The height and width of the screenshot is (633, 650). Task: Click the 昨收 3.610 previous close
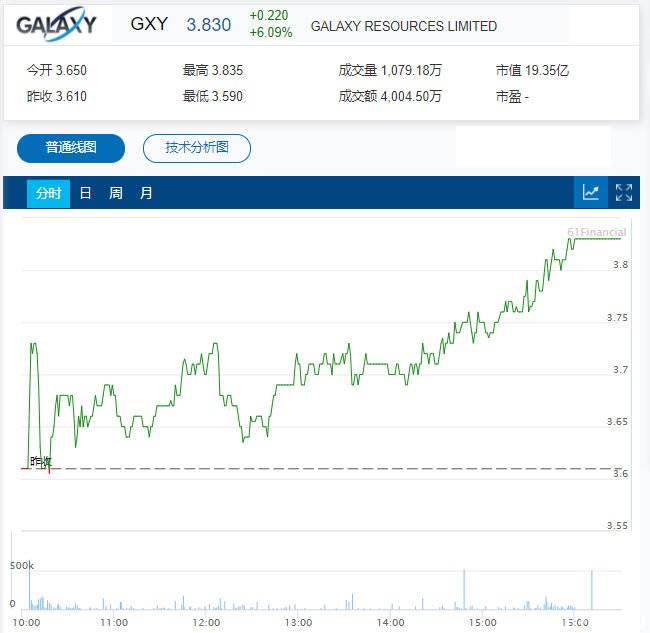57,96
